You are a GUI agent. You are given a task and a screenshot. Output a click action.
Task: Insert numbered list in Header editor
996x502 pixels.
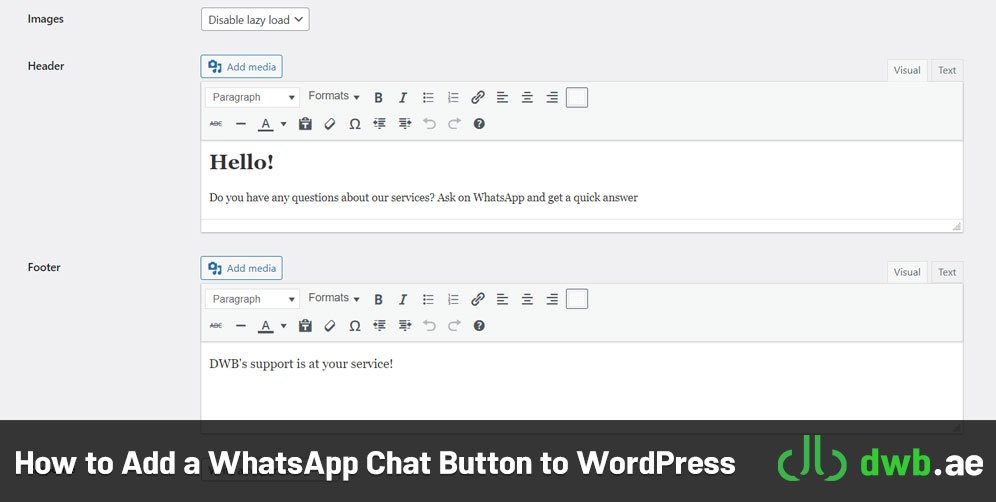point(453,97)
